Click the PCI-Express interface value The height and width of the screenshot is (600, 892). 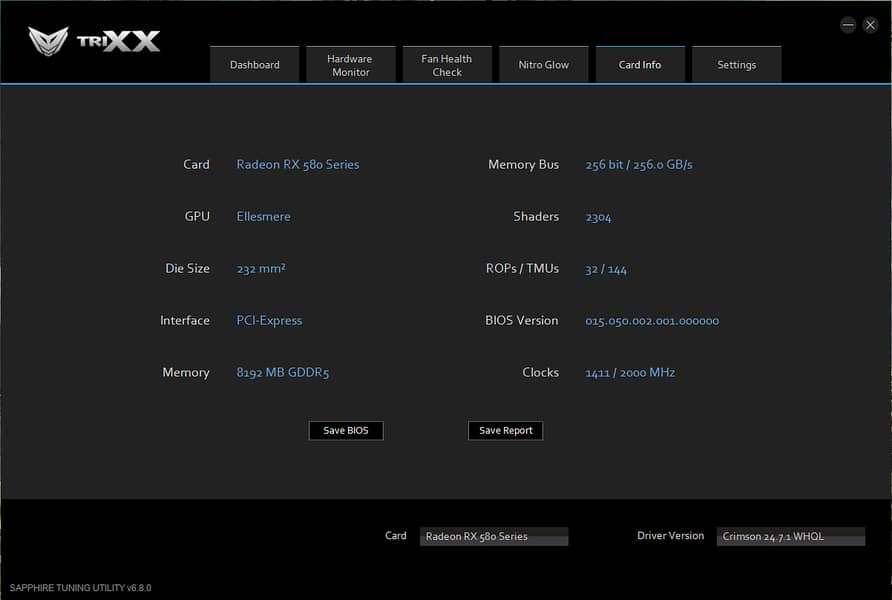click(269, 321)
